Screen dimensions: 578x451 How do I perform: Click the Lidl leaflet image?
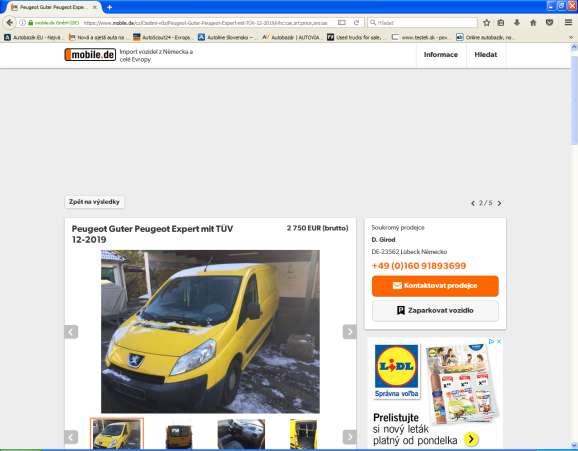coord(462,383)
